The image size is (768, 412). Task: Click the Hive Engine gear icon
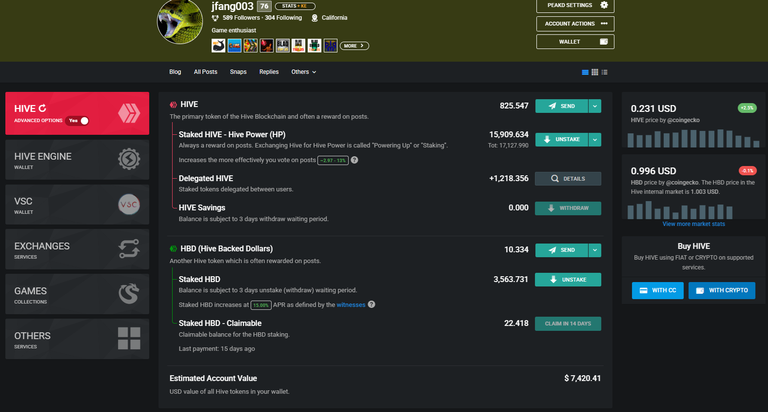pyautogui.click(x=129, y=159)
